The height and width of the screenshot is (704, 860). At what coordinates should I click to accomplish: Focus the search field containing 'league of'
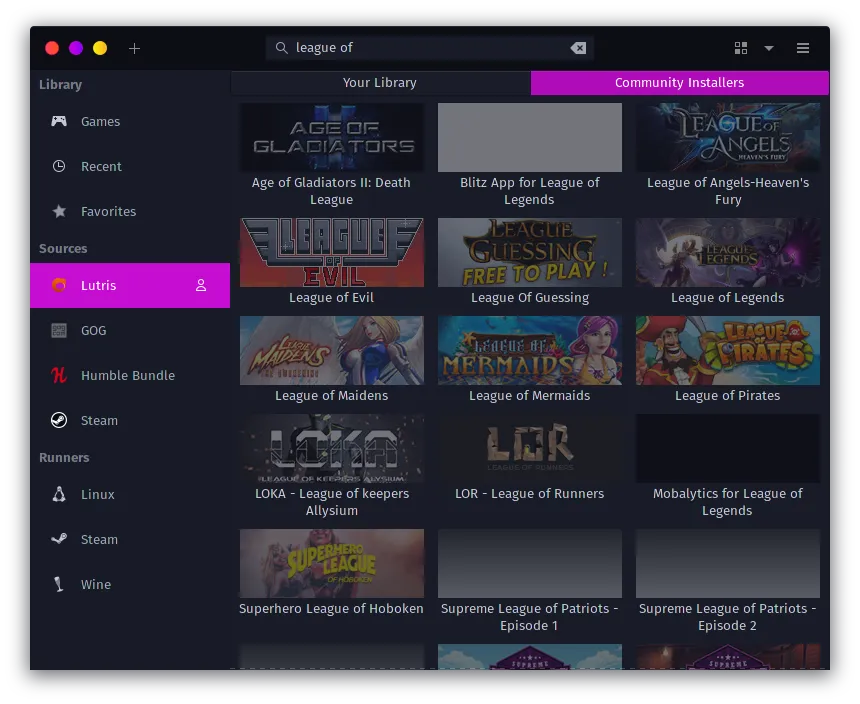[x=429, y=48]
